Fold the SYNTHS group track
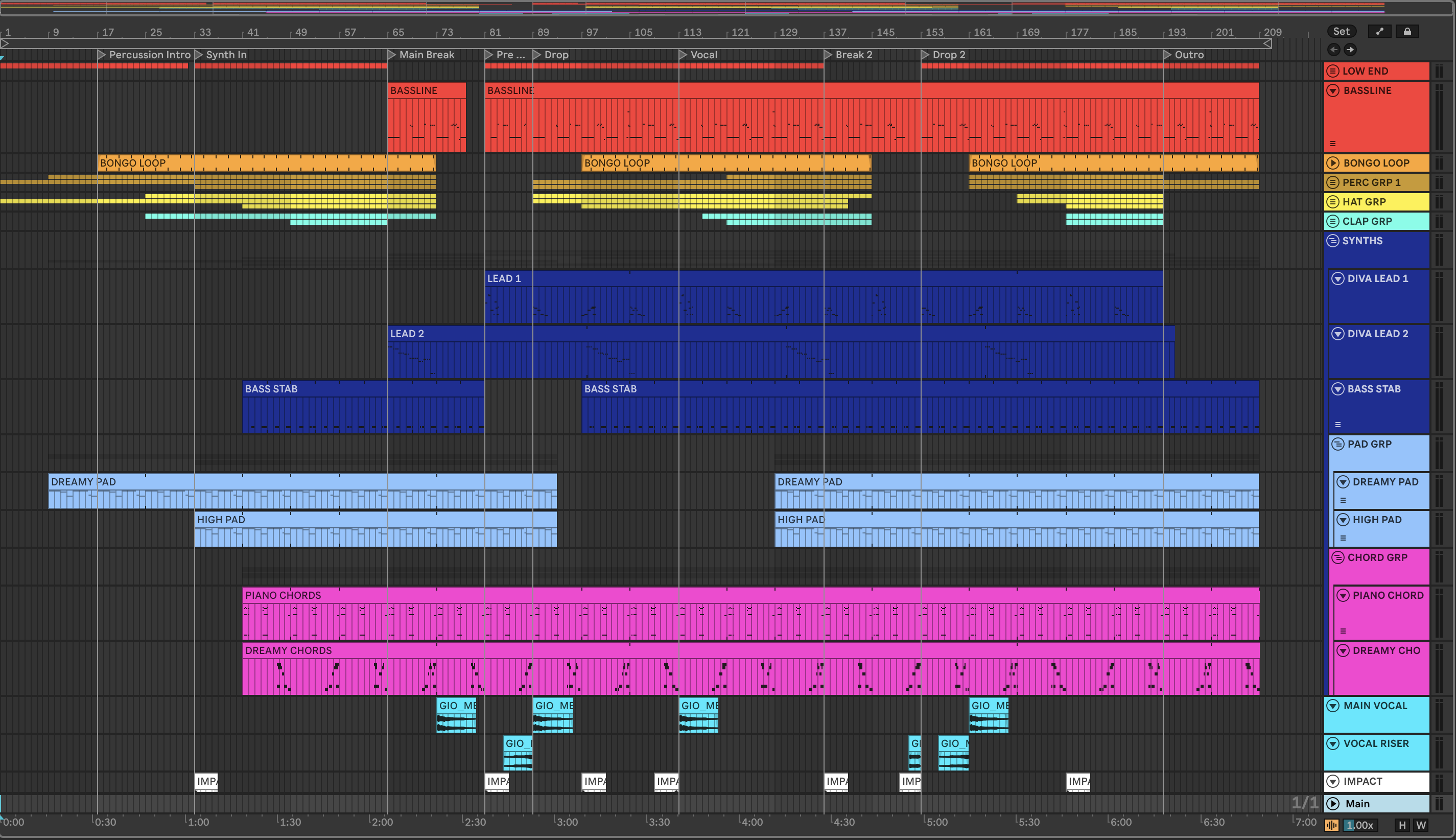1456x840 pixels. 1332,241
